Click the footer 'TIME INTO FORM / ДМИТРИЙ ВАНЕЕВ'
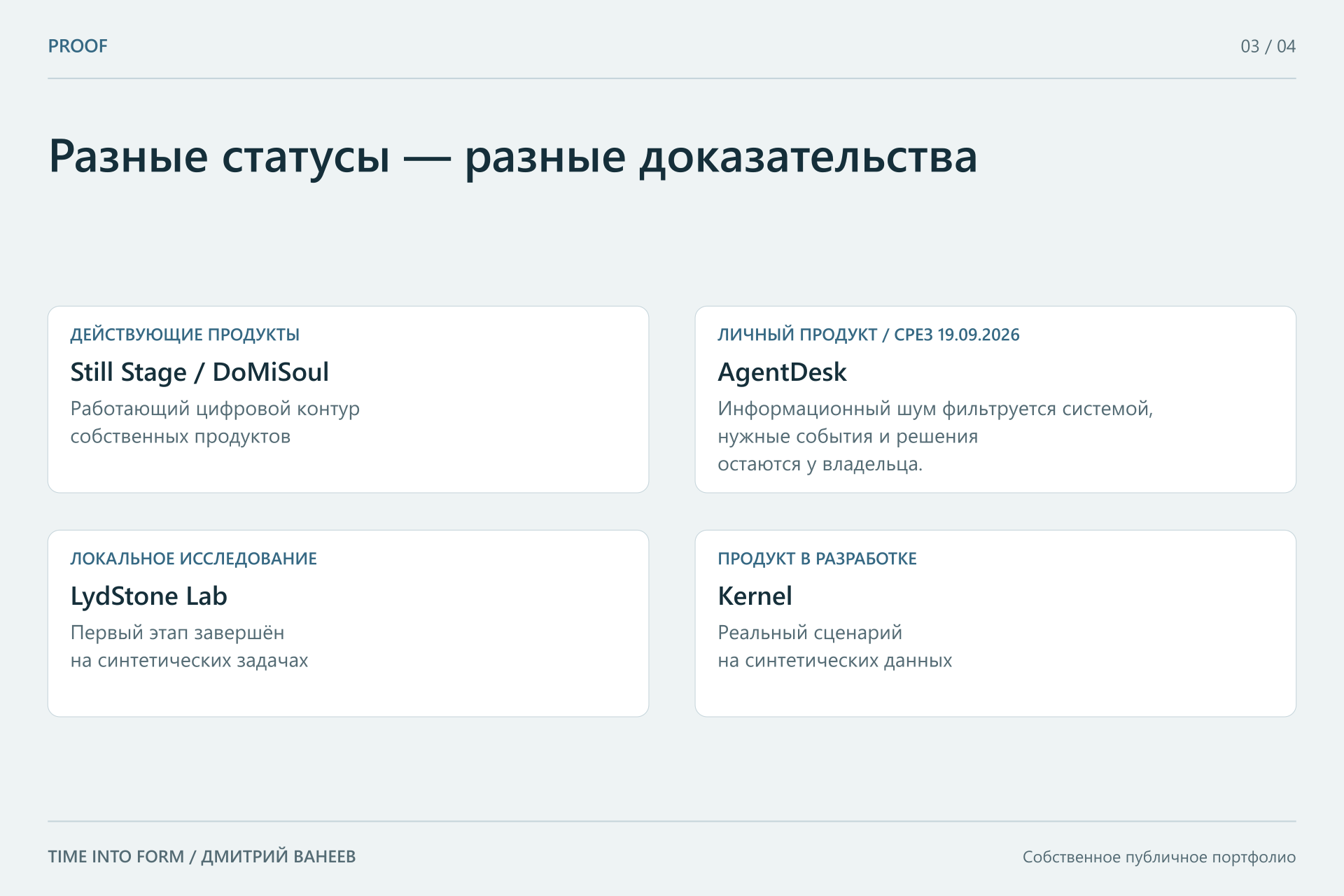Screen dimensions: 1344x896 (x=202, y=857)
